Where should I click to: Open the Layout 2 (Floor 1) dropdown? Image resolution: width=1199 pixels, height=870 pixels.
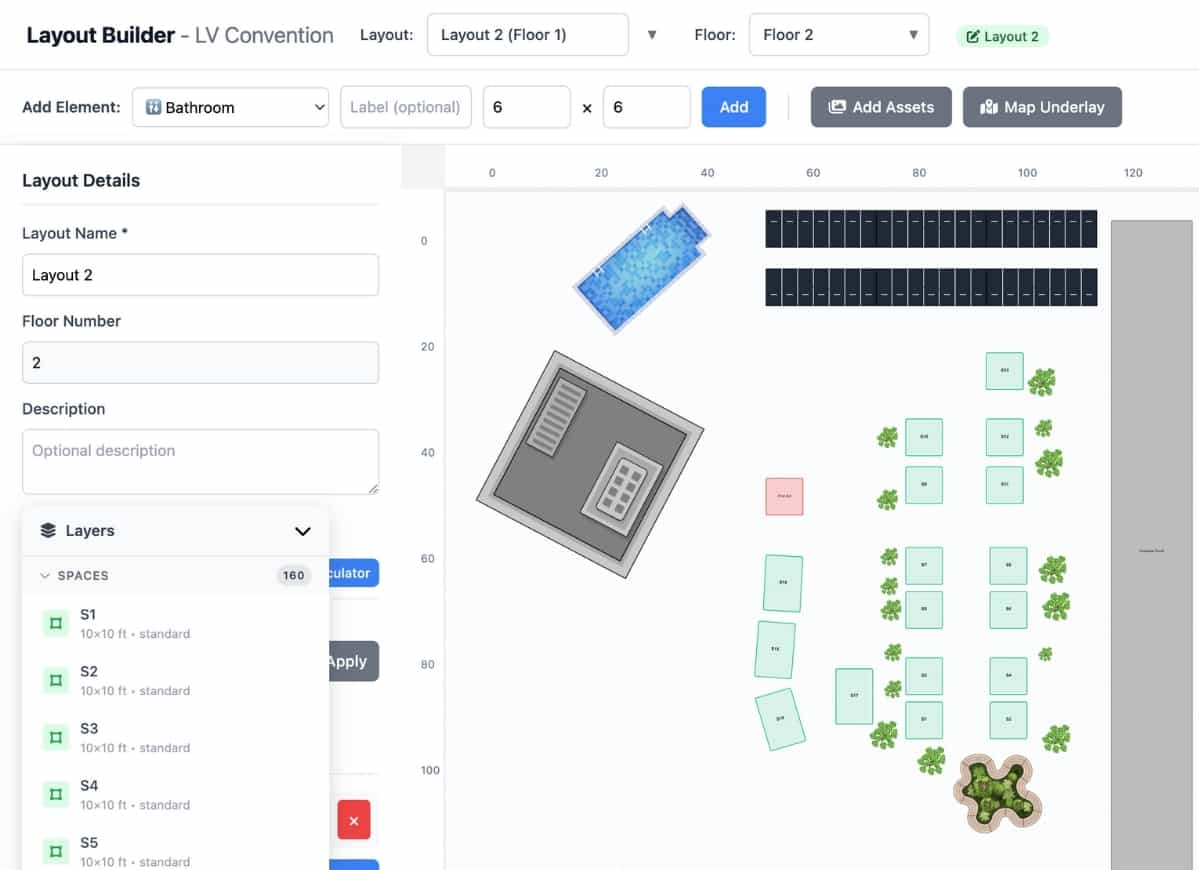click(x=528, y=34)
